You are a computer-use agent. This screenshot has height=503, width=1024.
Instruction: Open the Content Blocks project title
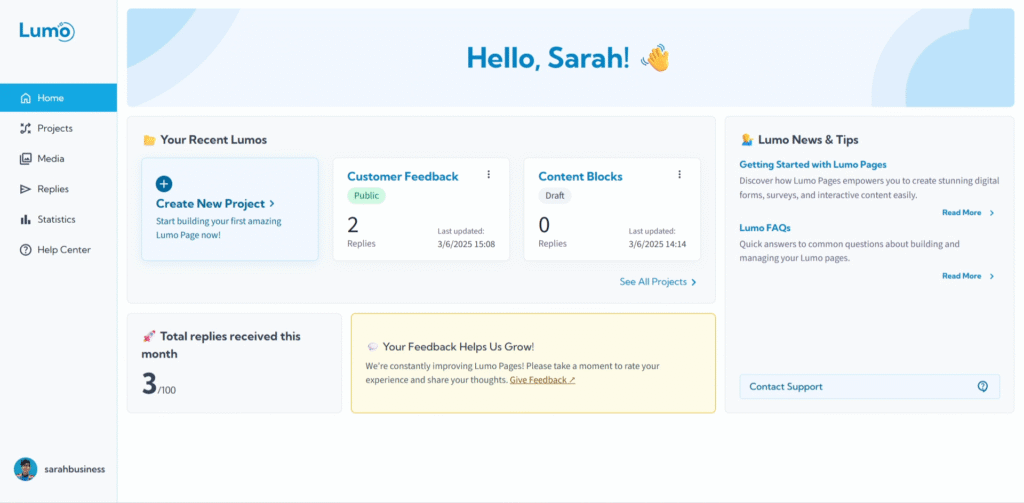coord(580,176)
